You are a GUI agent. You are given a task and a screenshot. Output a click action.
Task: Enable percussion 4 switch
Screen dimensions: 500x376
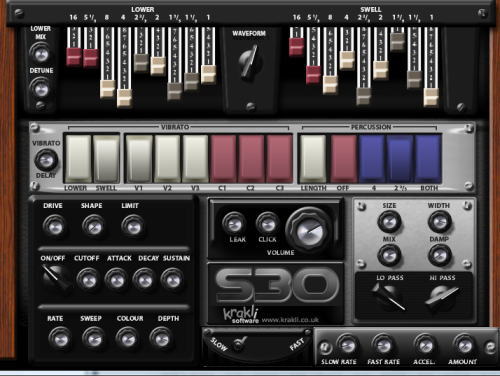click(372, 159)
